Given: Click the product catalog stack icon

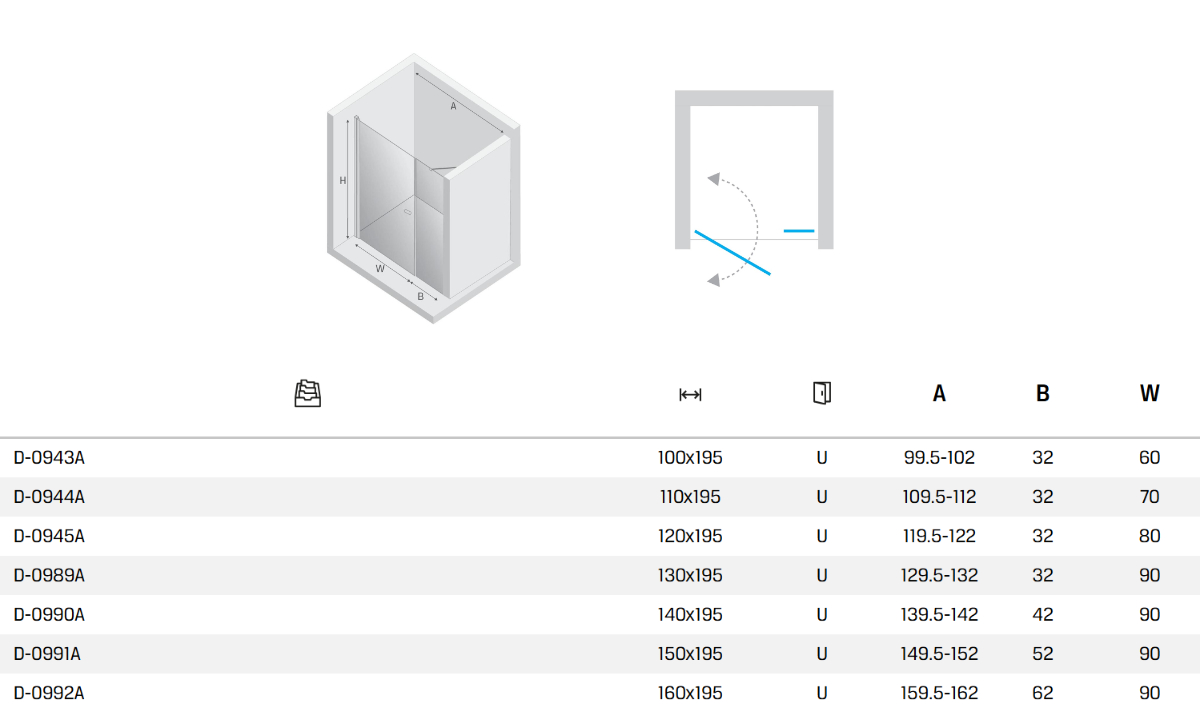Looking at the screenshot, I should 308,394.
